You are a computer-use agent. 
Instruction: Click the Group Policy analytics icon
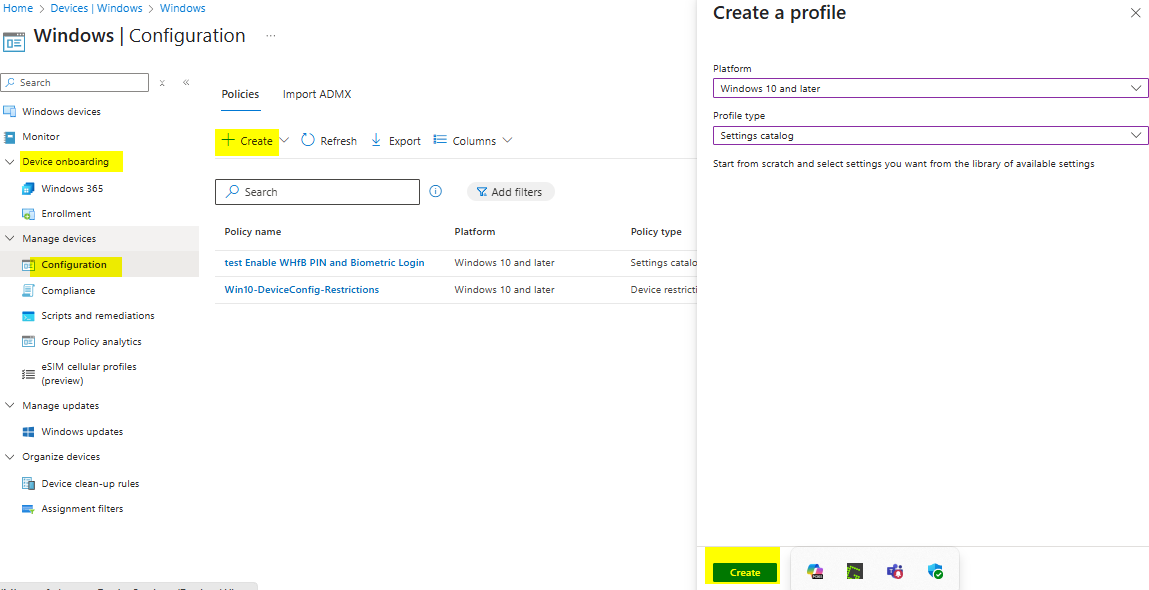(x=29, y=342)
